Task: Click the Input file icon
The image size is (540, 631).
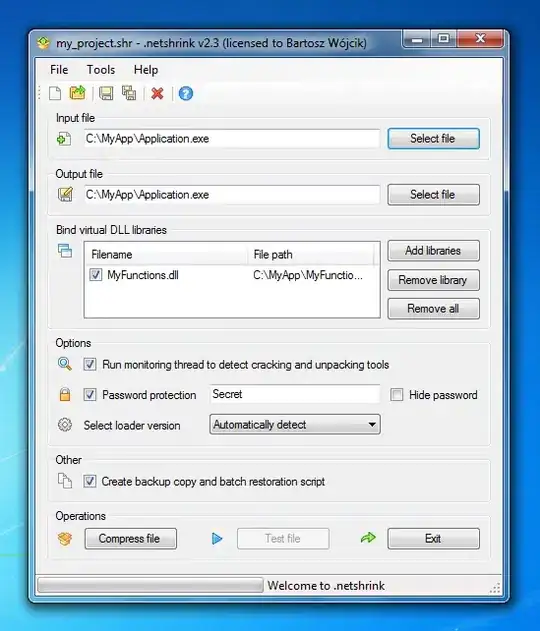Action: (64, 139)
